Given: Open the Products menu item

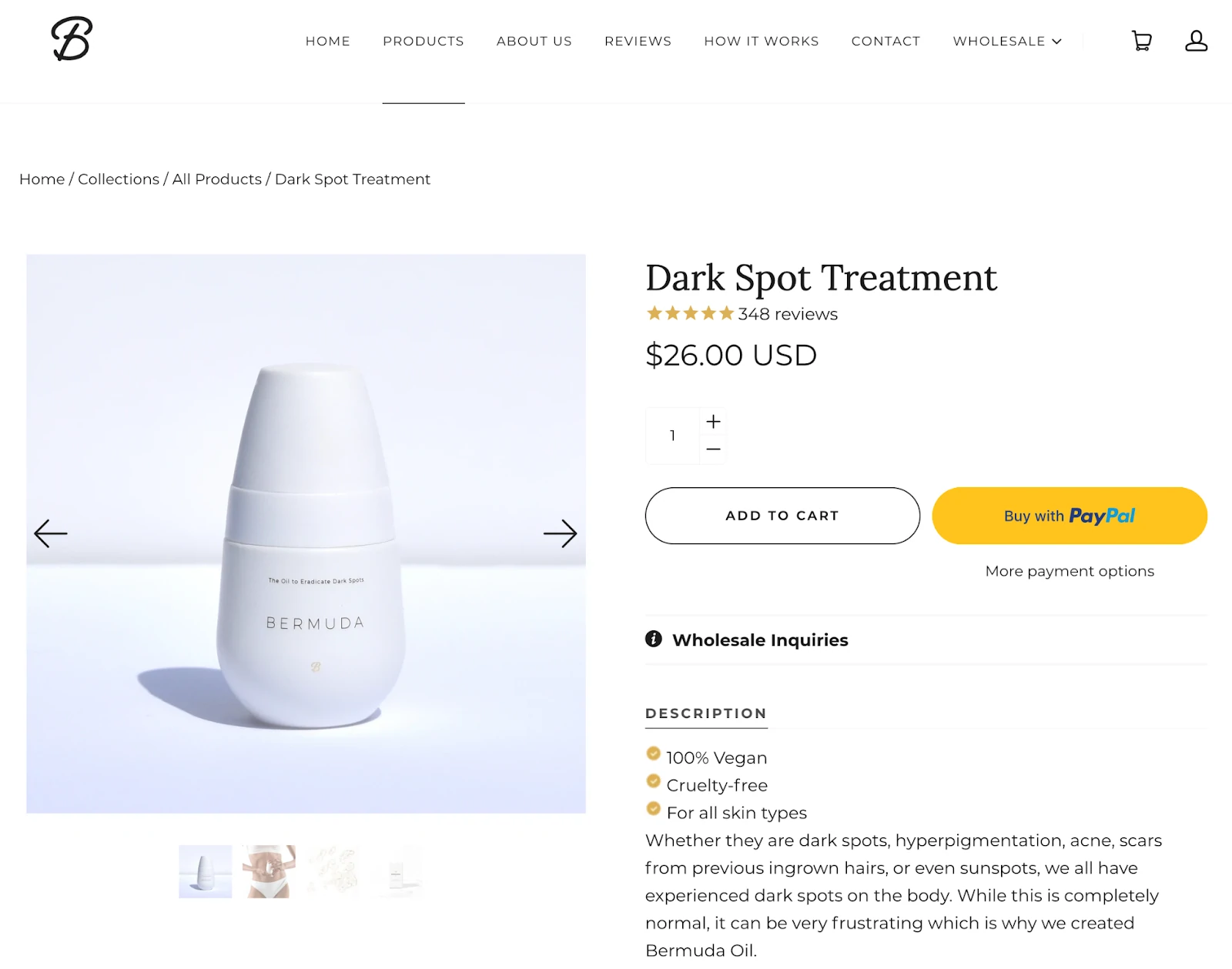Looking at the screenshot, I should [x=423, y=42].
